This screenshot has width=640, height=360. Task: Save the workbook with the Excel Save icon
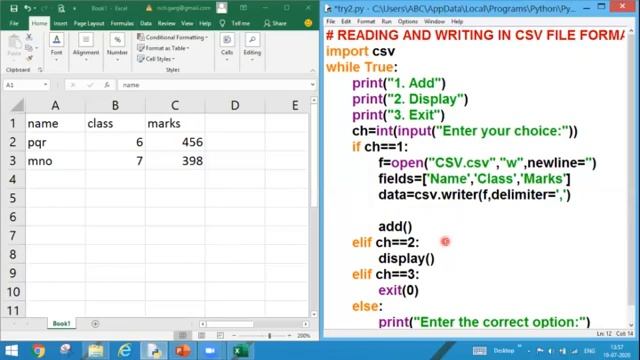click(14, 8)
